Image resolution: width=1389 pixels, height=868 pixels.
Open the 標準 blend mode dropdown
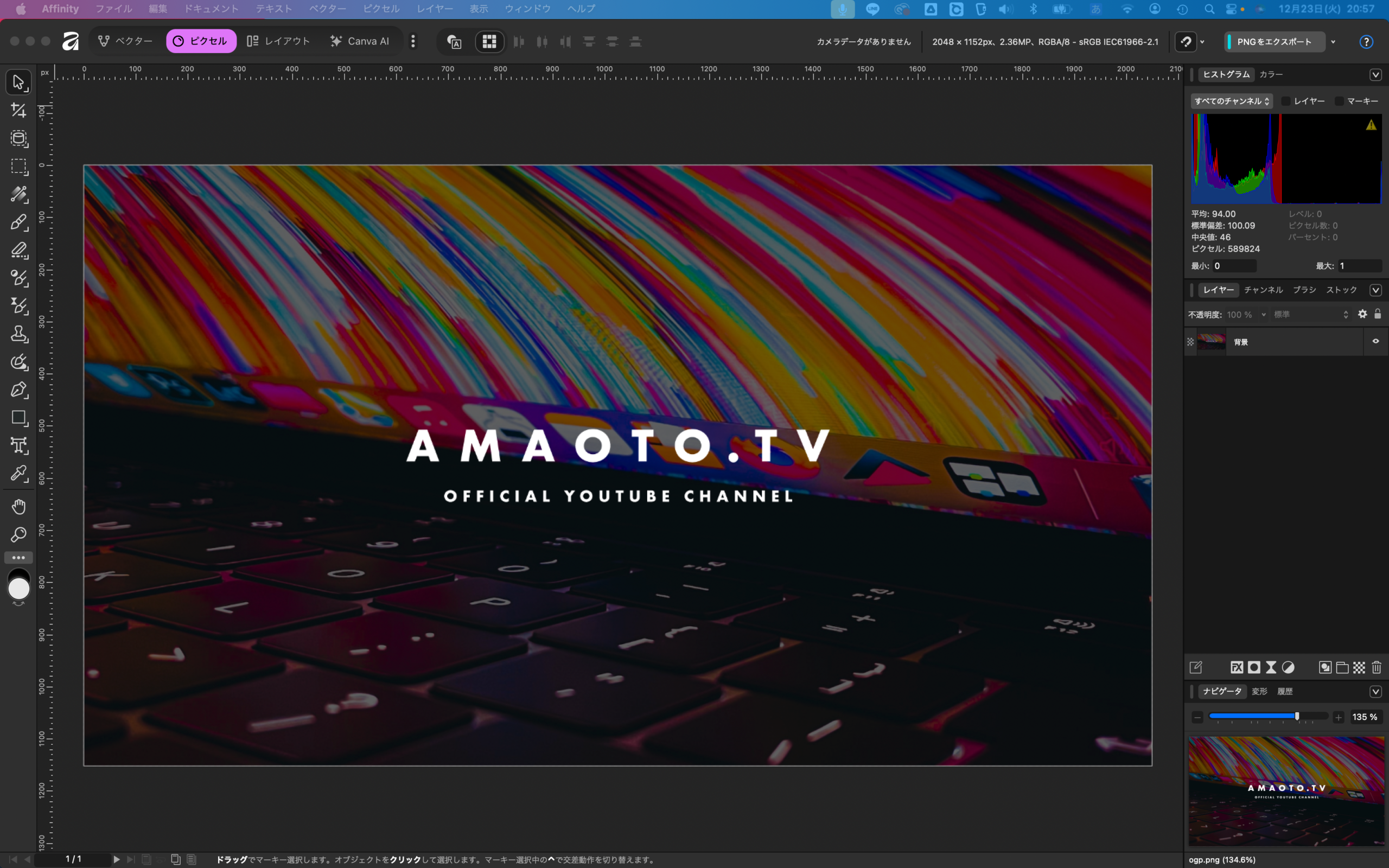point(1310,315)
